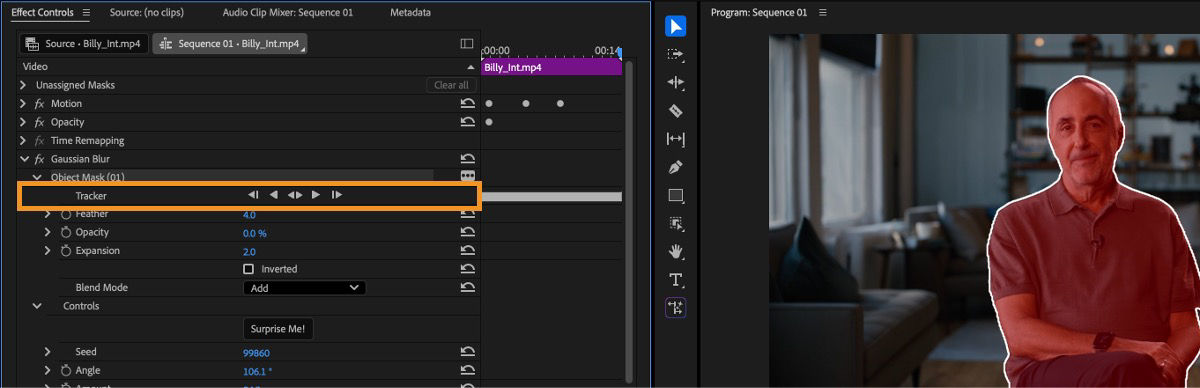This screenshot has height=388, width=1200.
Task: Select Sequence 01 • Billy_Int.mp4 tab
Action: coord(230,44)
